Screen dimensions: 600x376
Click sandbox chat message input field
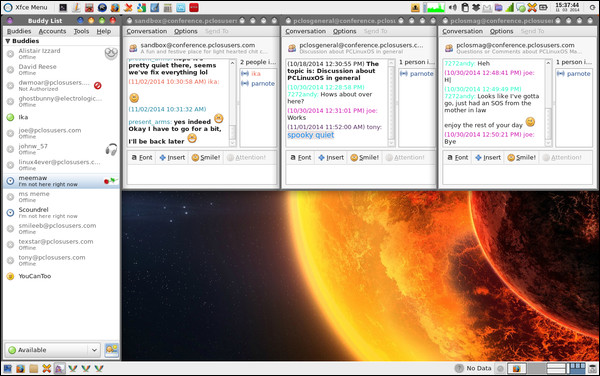202,175
